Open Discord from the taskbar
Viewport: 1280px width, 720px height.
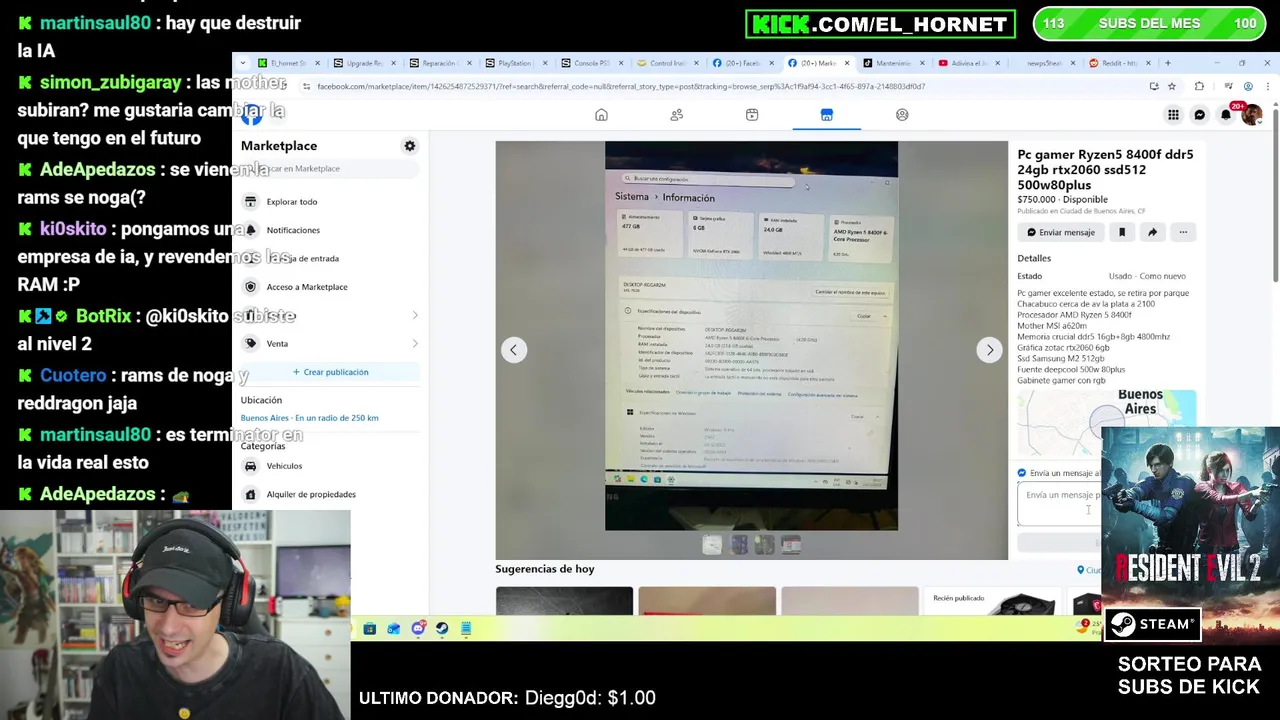pyautogui.click(x=418, y=628)
